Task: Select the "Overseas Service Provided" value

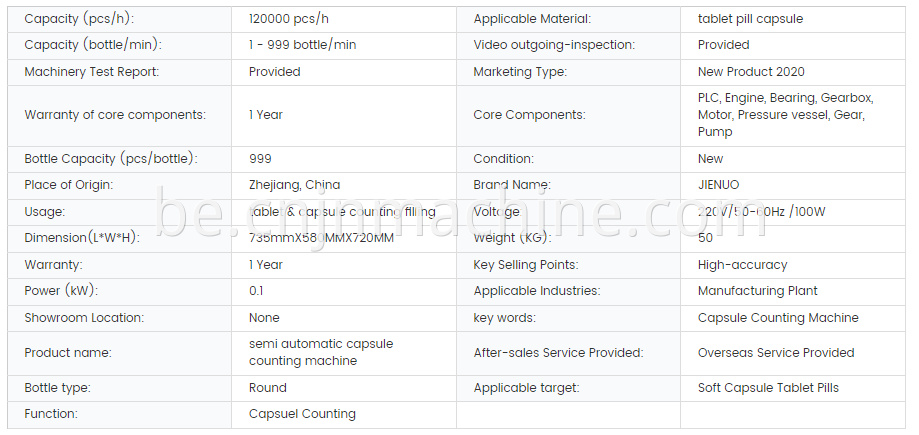Action: [776, 353]
